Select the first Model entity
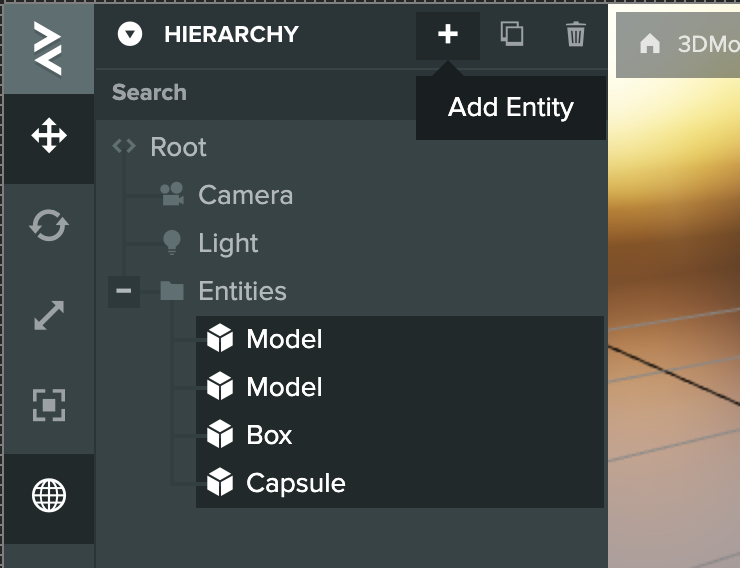Image resolution: width=740 pixels, height=568 pixels. pos(284,340)
